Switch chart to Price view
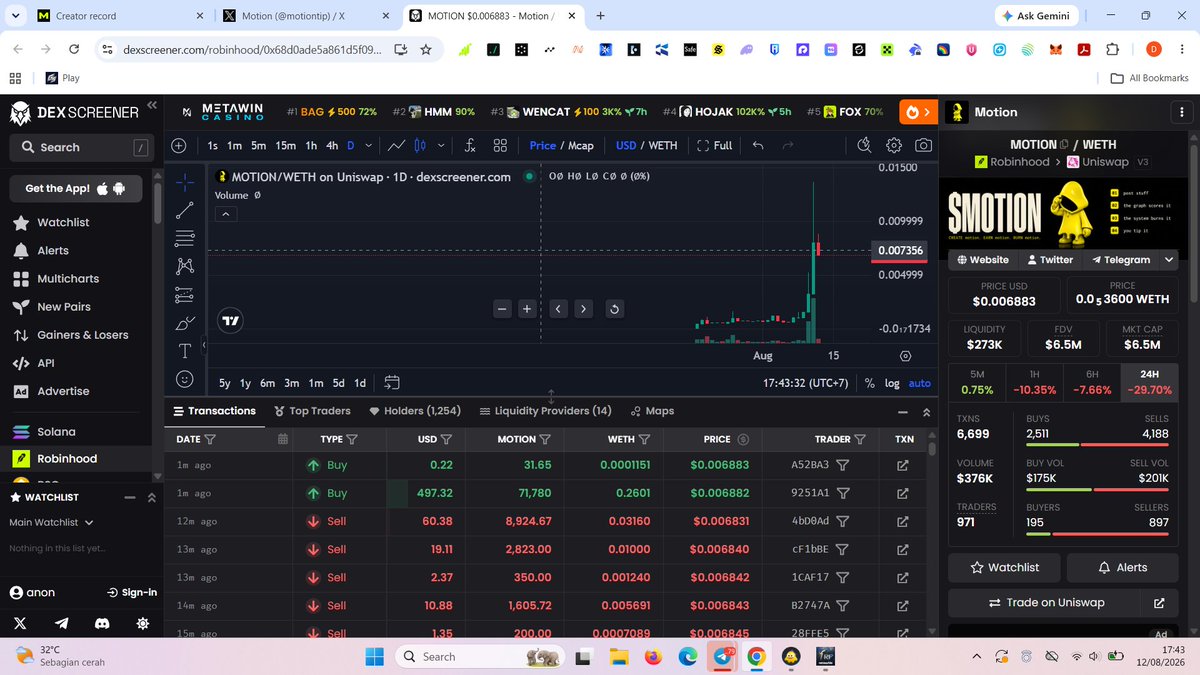This screenshot has height=675, width=1200. [543, 145]
